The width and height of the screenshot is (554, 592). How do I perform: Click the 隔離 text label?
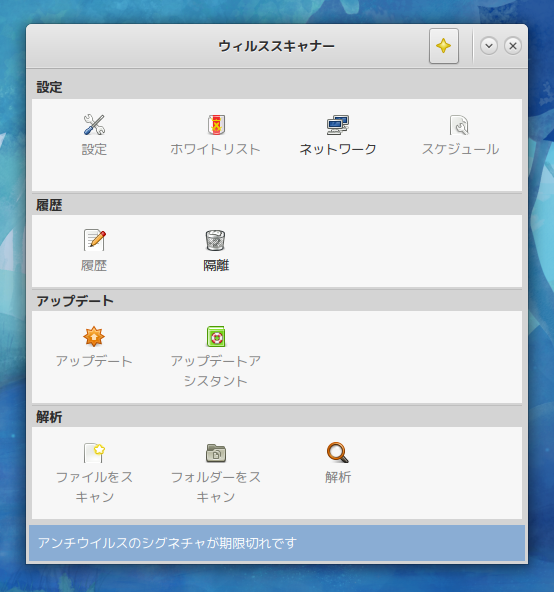point(216,265)
